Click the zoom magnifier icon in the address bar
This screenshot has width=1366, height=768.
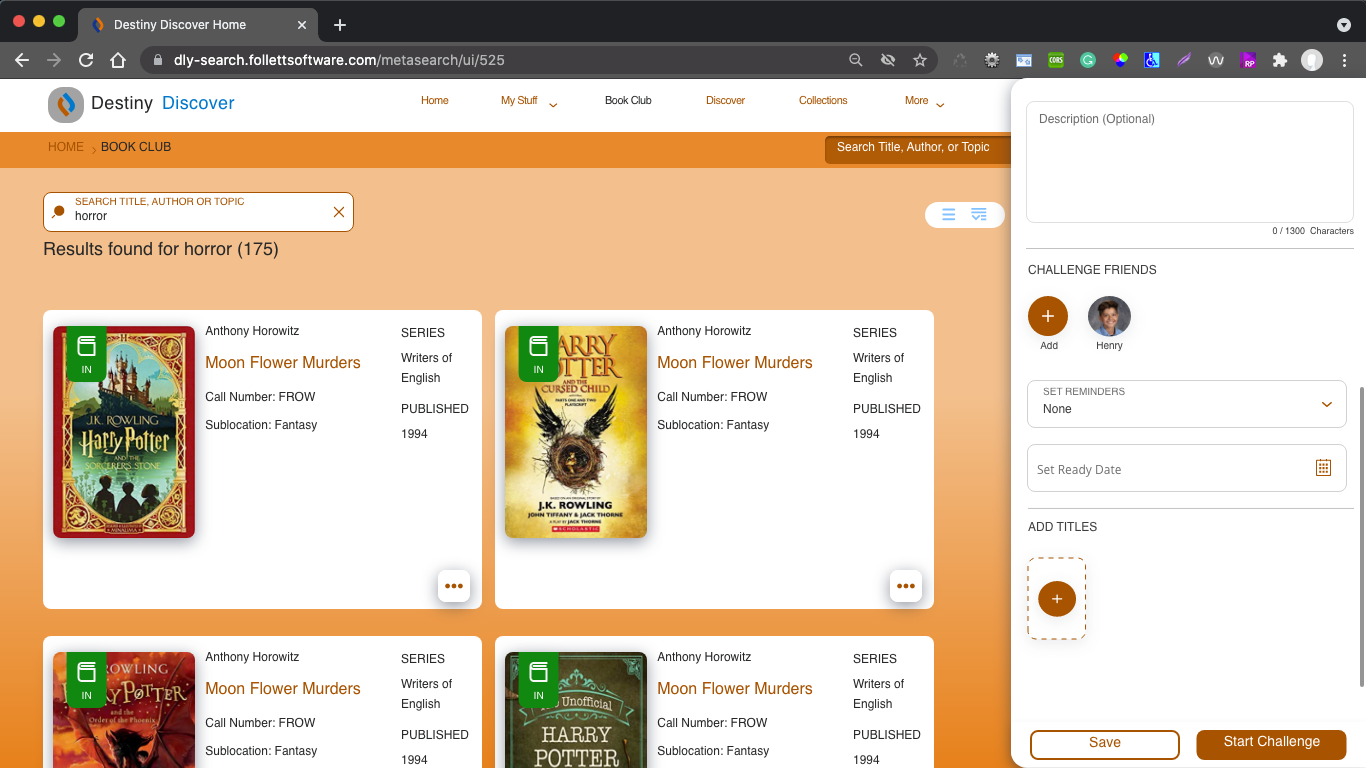tap(856, 60)
